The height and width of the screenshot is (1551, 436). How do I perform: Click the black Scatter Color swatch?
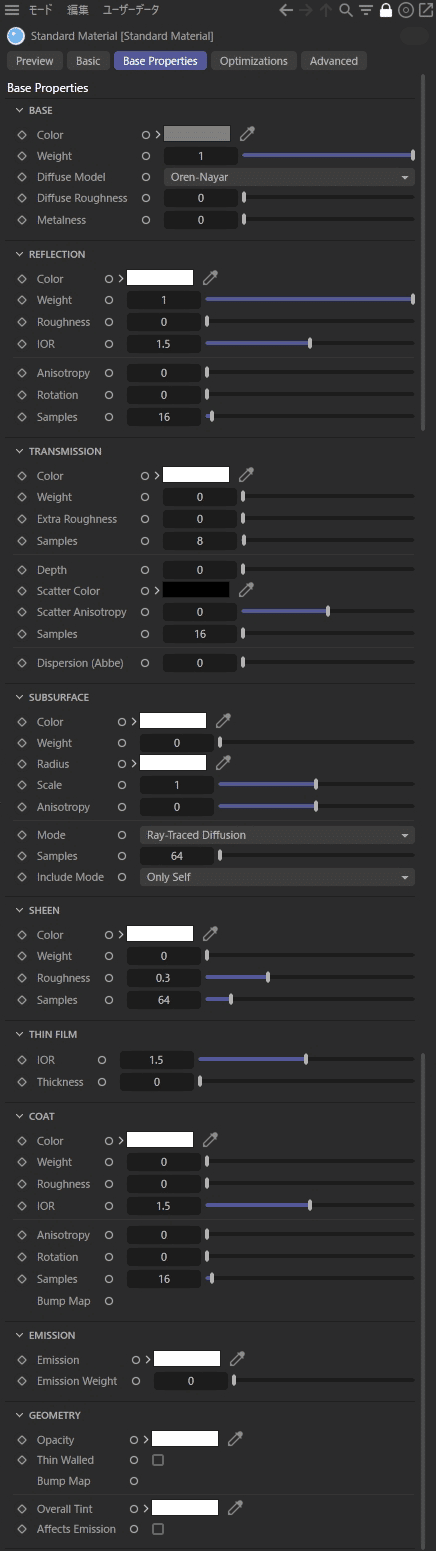click(x=196, y=590)
